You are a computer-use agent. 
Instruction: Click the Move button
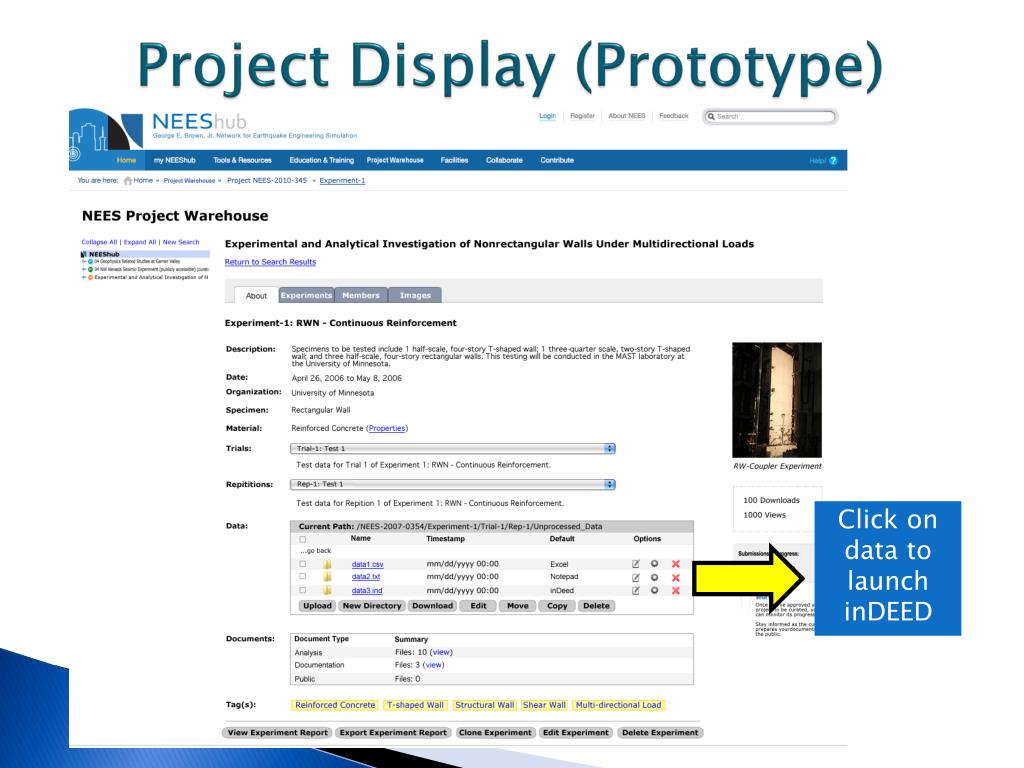518,606
